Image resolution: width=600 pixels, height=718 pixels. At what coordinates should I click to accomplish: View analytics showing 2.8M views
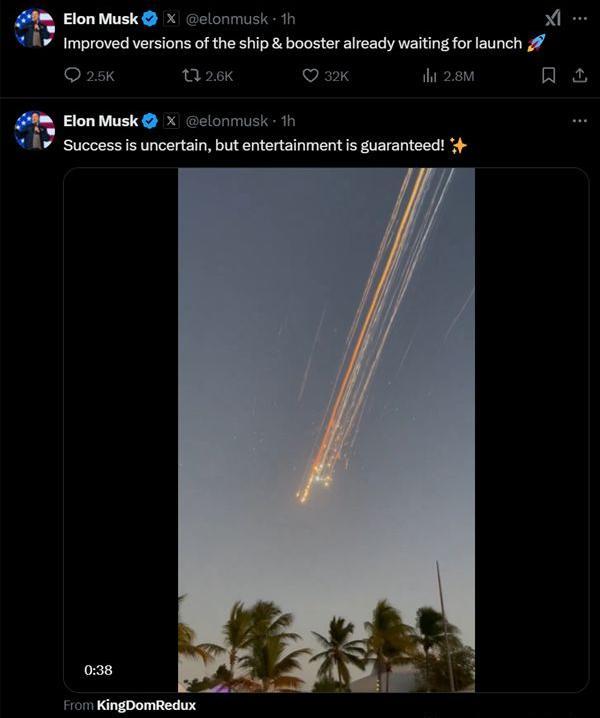(x=431, y=75)
